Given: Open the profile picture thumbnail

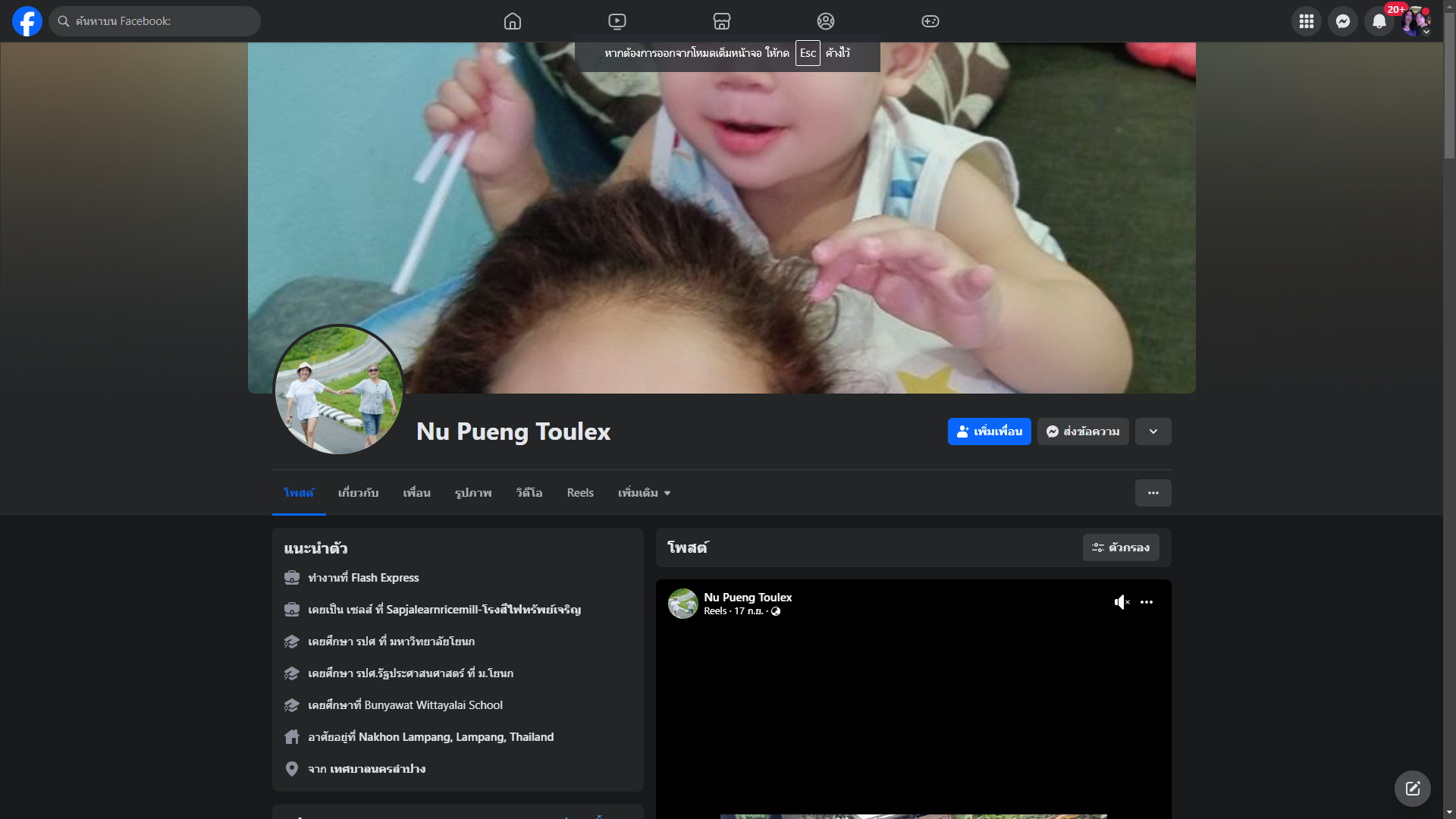Looking at the screenshot, I should (x=339, y=391).
